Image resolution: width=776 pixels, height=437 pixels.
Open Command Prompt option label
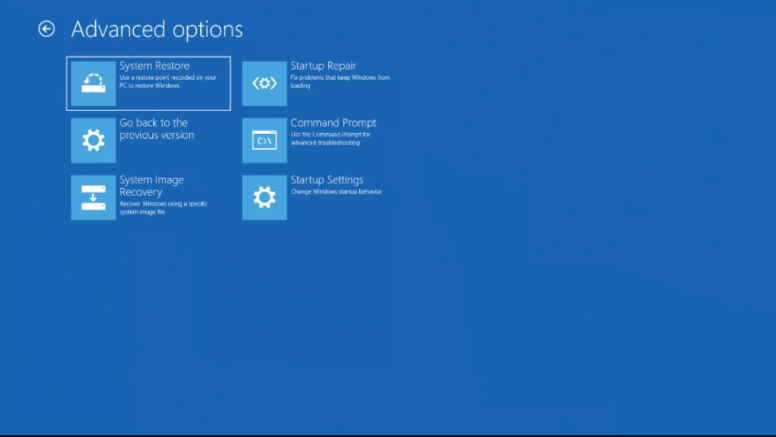coord(333,123)
